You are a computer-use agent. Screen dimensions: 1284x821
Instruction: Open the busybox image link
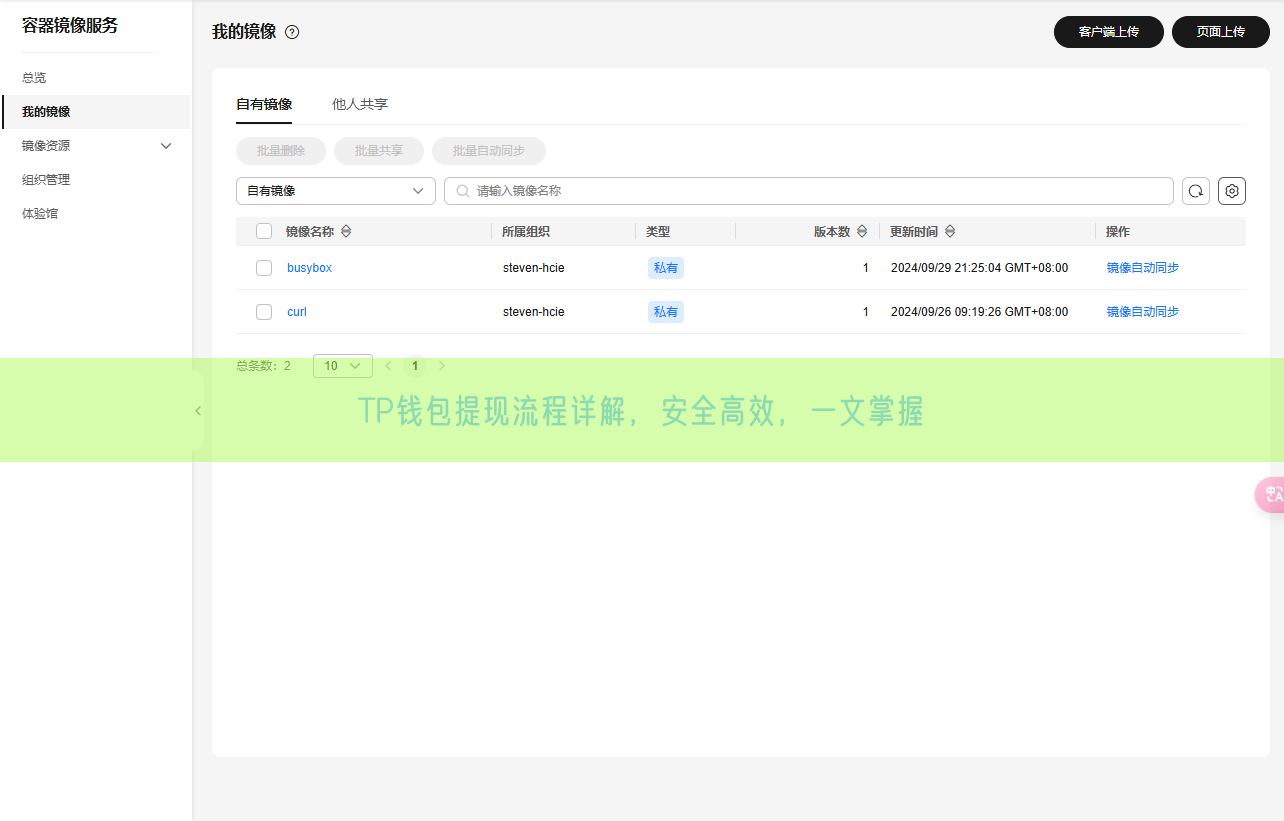309,268
